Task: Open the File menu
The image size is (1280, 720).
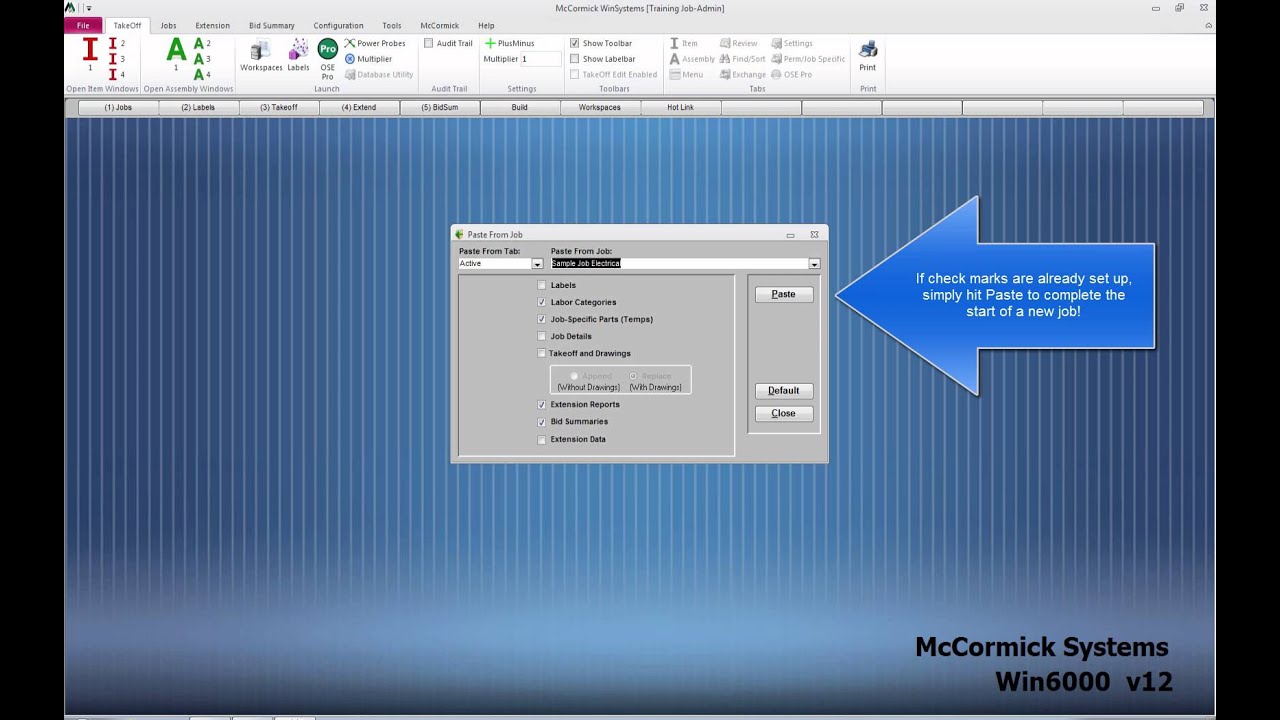Action: click(83, 25)
